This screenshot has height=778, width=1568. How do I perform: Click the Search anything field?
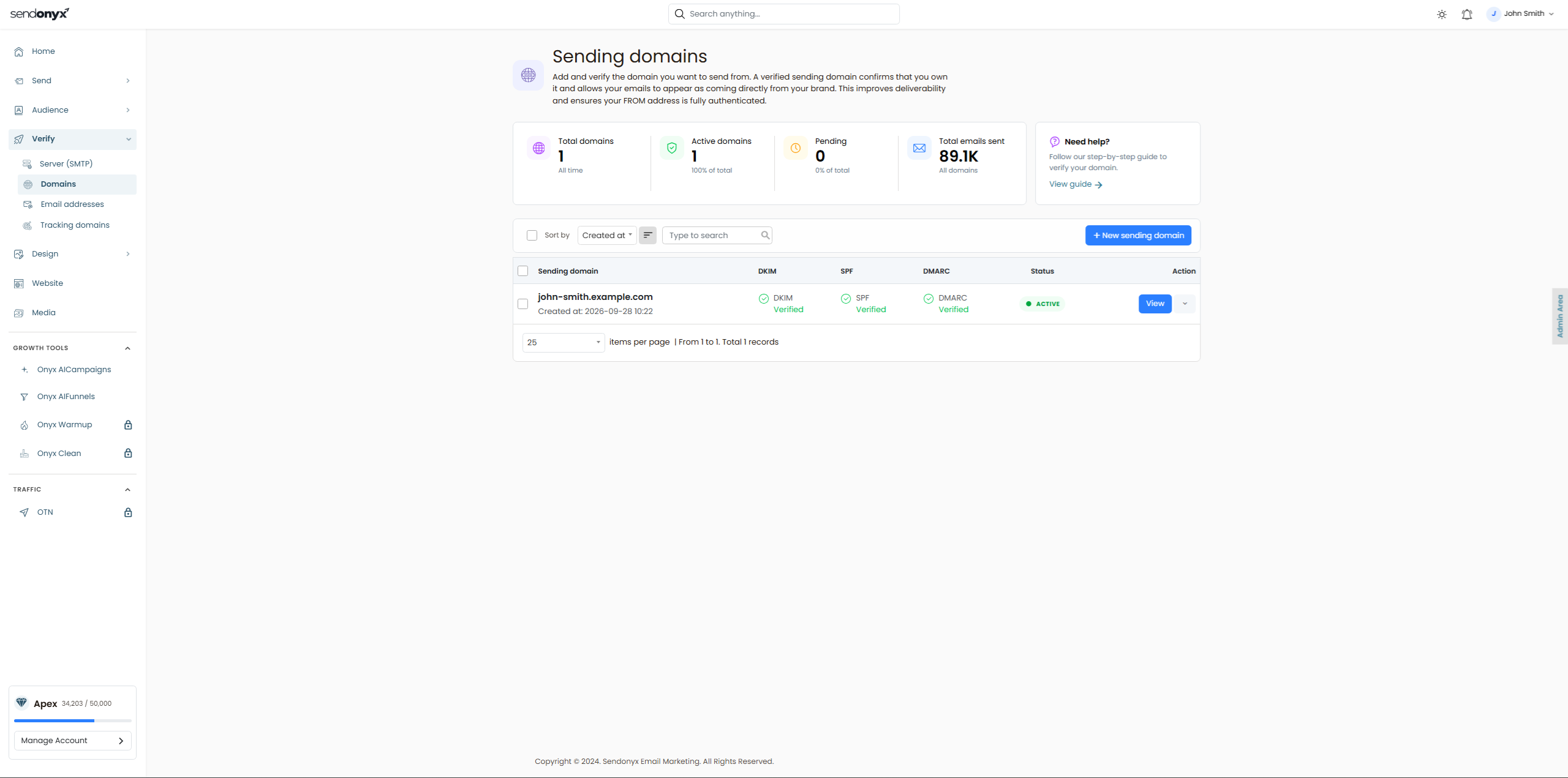click(784, 13)
